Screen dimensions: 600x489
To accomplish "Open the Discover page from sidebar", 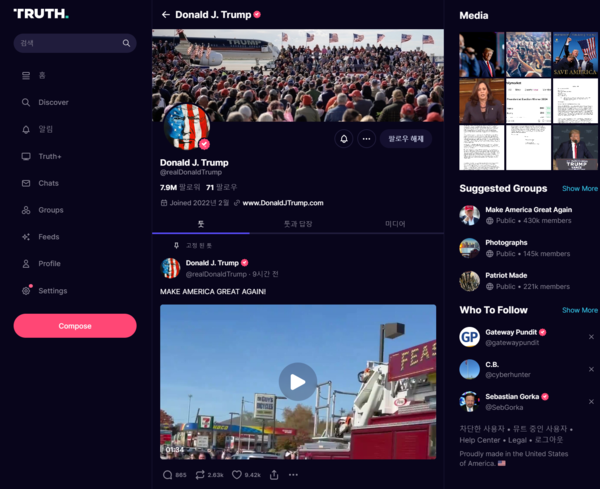I will tap(53, 102).
